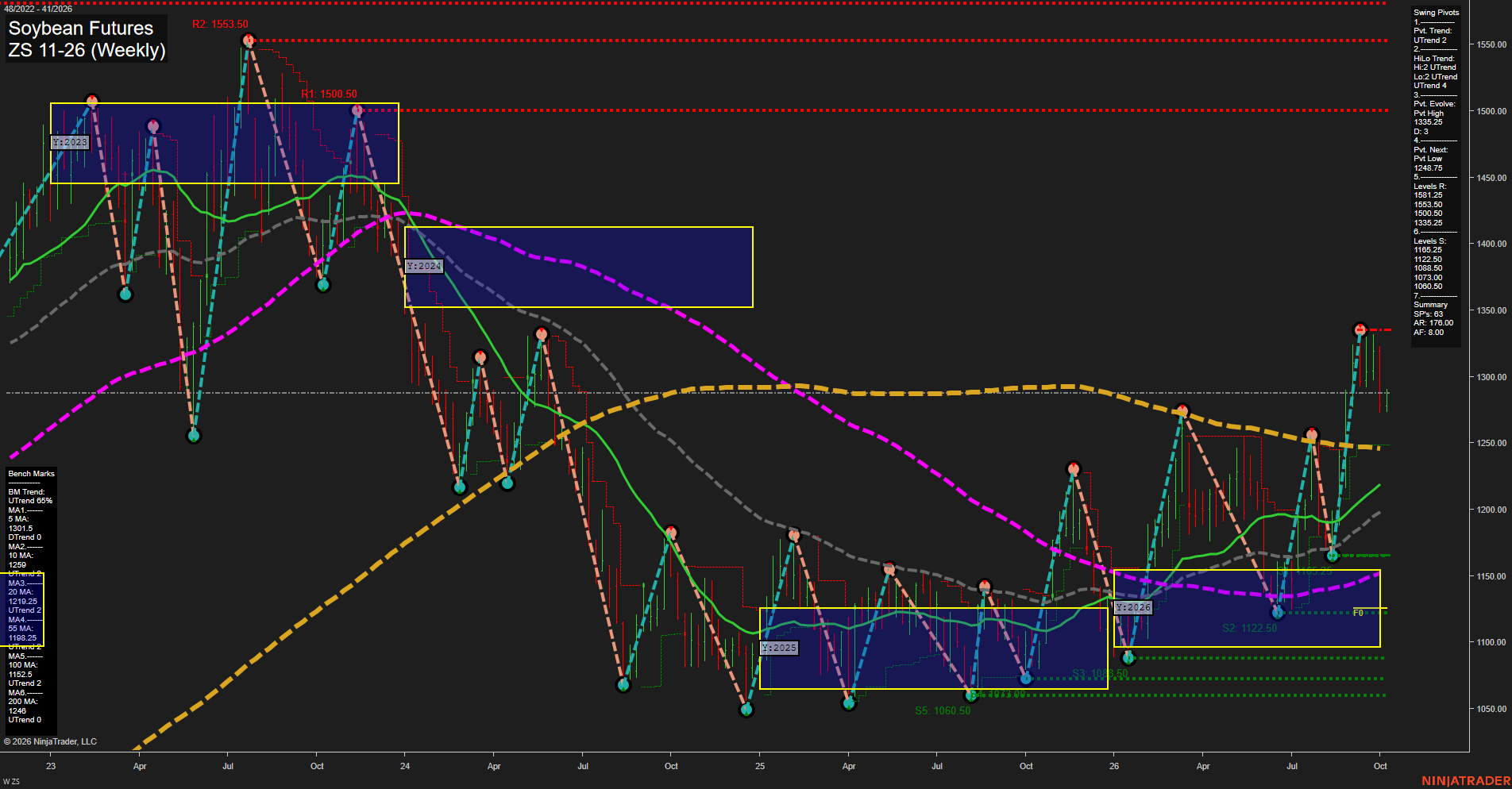Click the 1100.00 price axis label
This screenshot has width=1512, height=789.
pyautogui.click(x=1491, y=642)
